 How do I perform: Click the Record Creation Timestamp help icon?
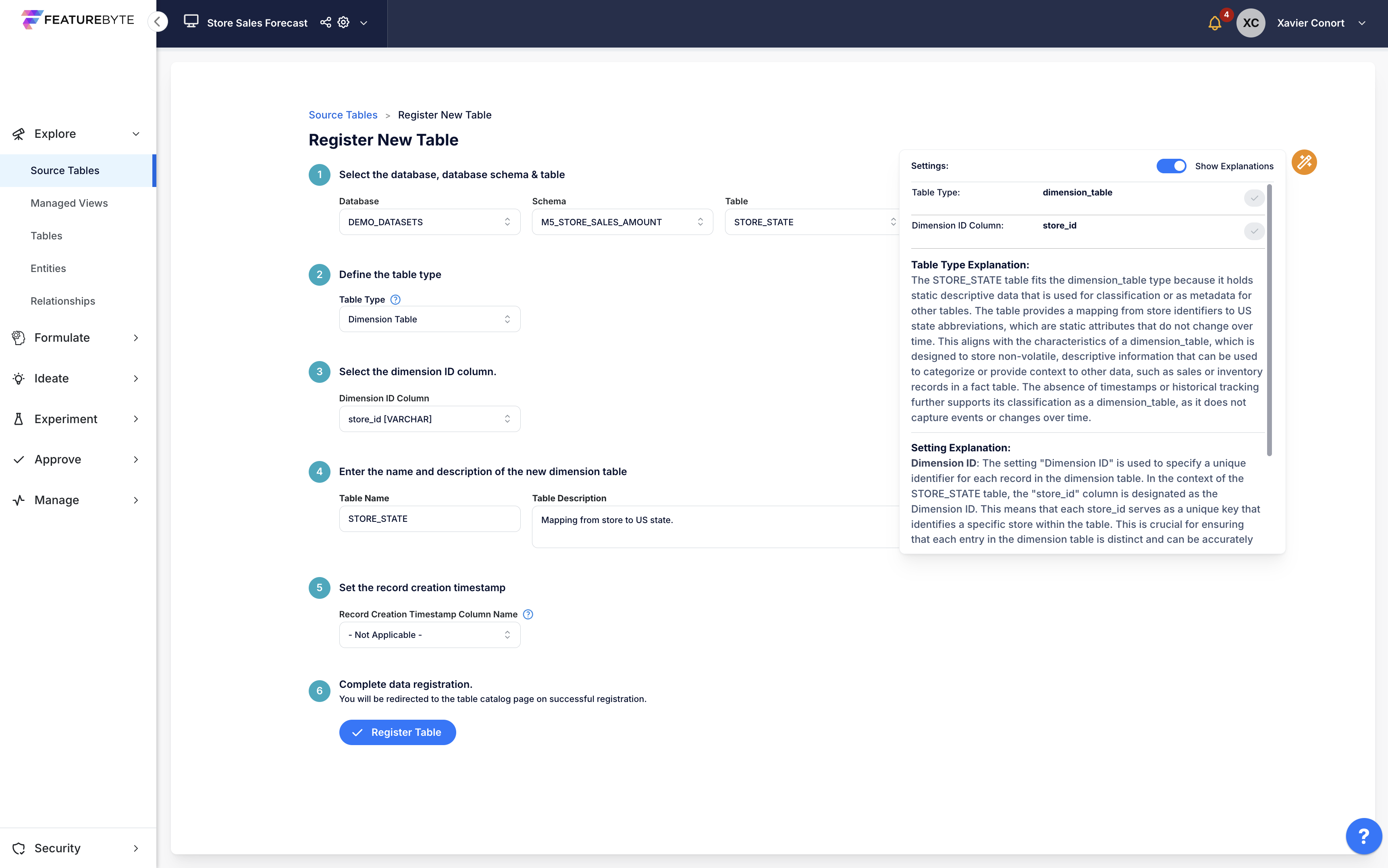pyautogui.click(x=528, y=614)
